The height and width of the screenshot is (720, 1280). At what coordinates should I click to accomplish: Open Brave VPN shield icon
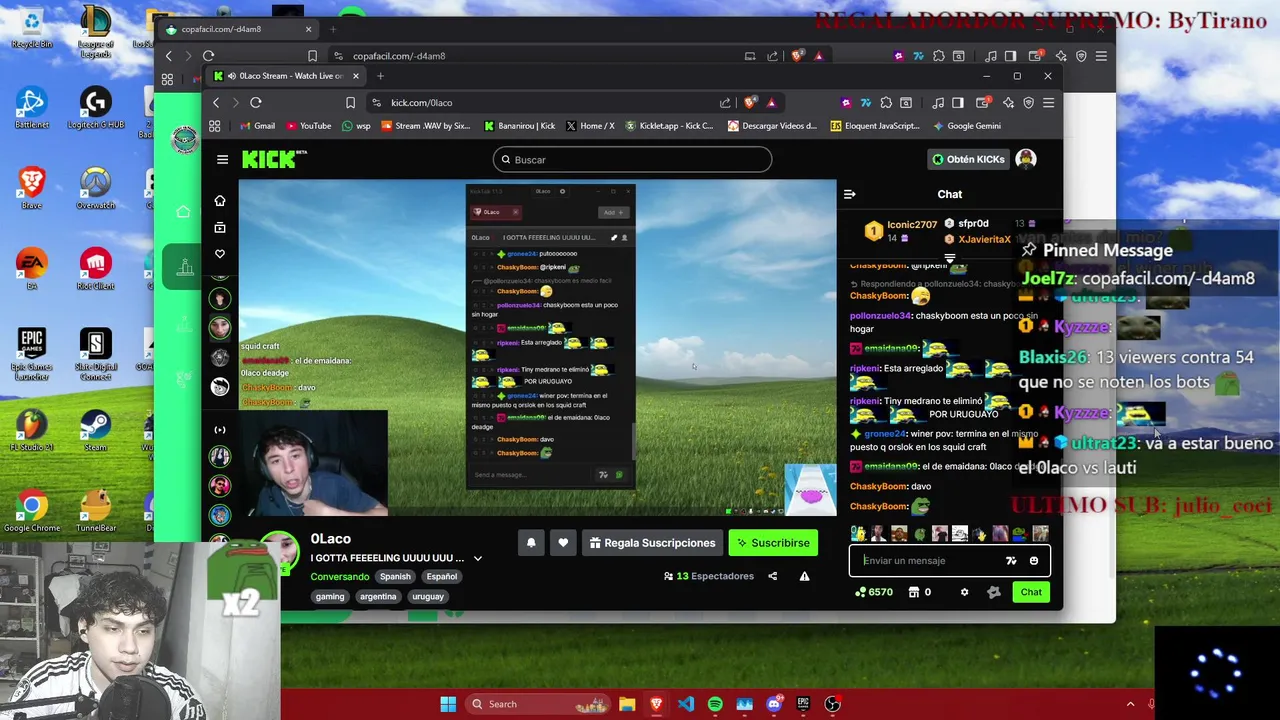[x=1028, y=103]
